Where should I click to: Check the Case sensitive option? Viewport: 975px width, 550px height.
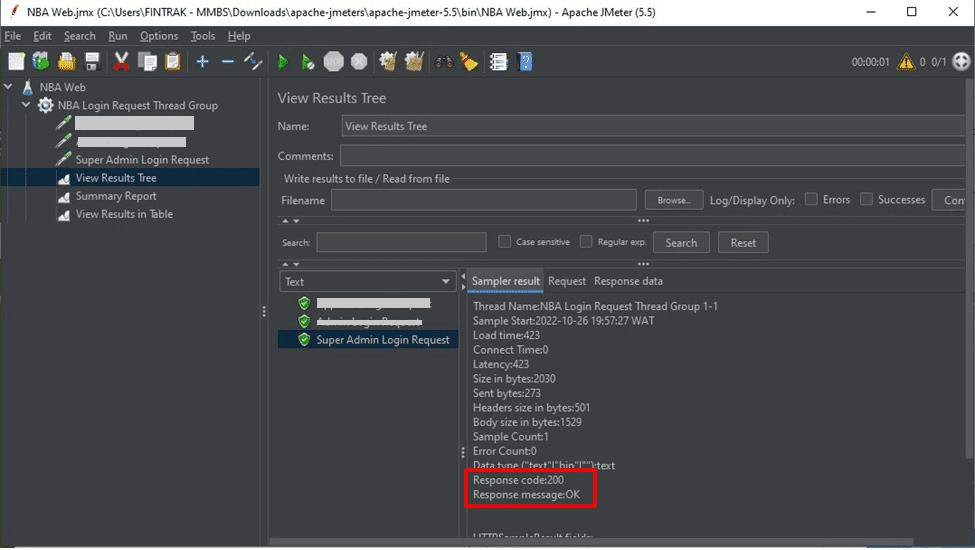(505, 242)
